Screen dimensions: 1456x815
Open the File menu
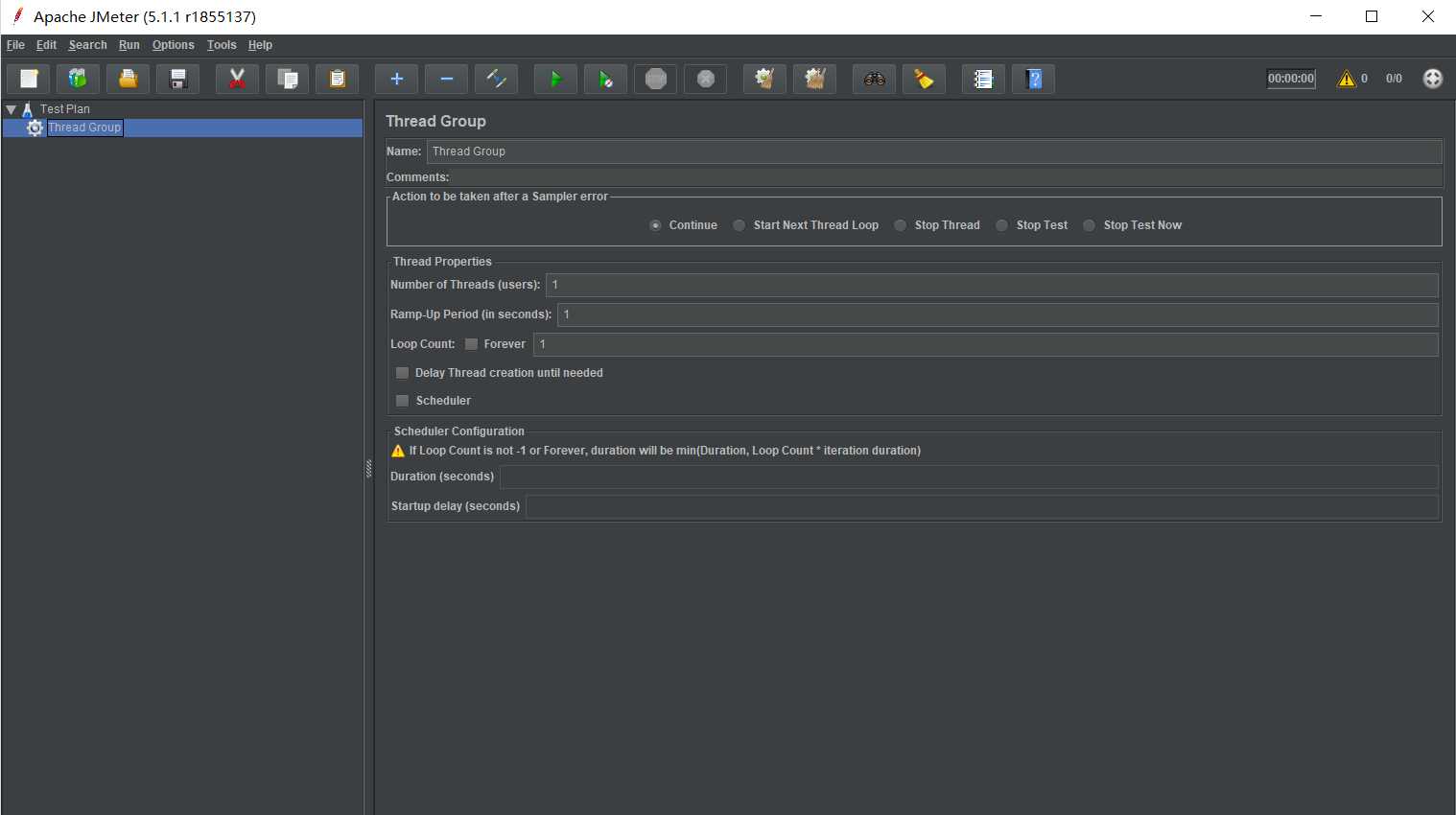(15, 45)
